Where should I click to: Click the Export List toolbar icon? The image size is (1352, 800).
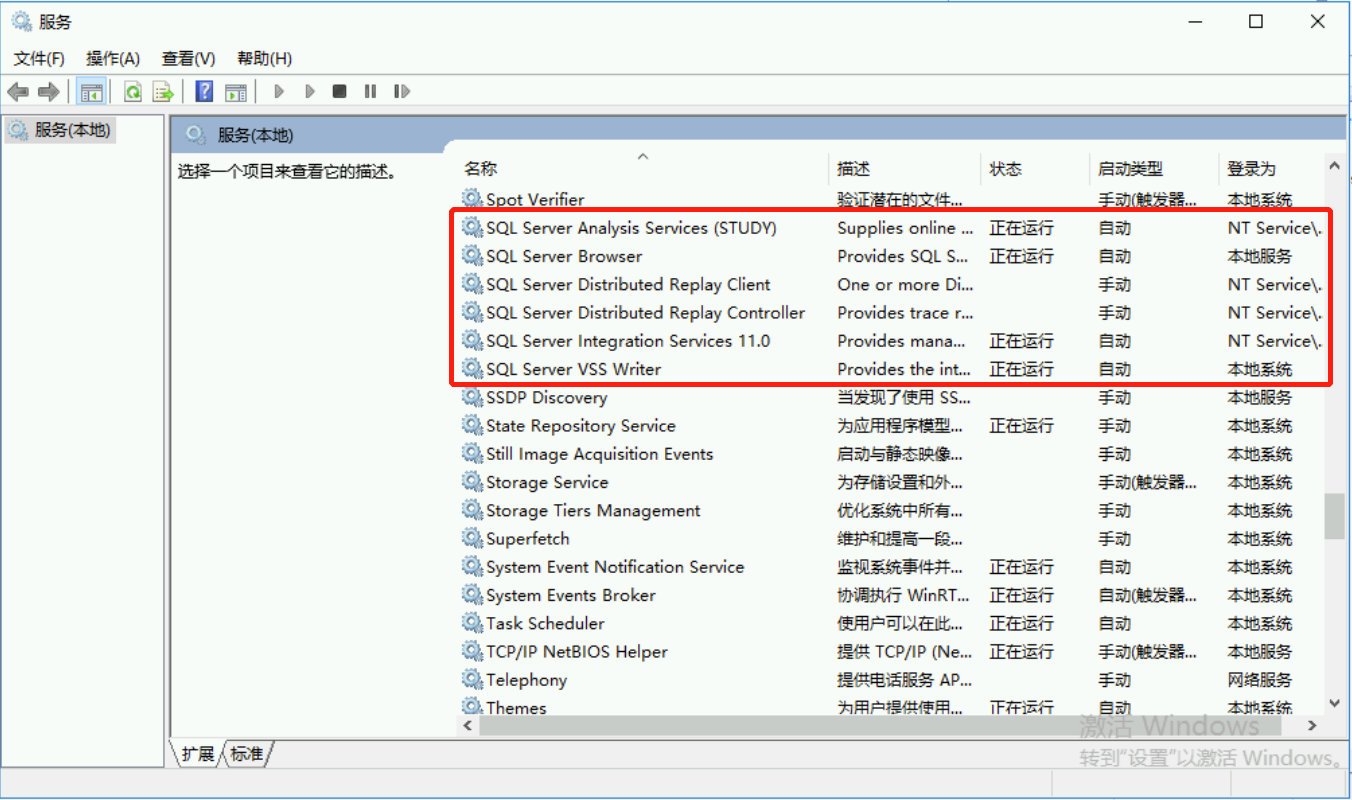pyautogui.click(x=163, y=92)
